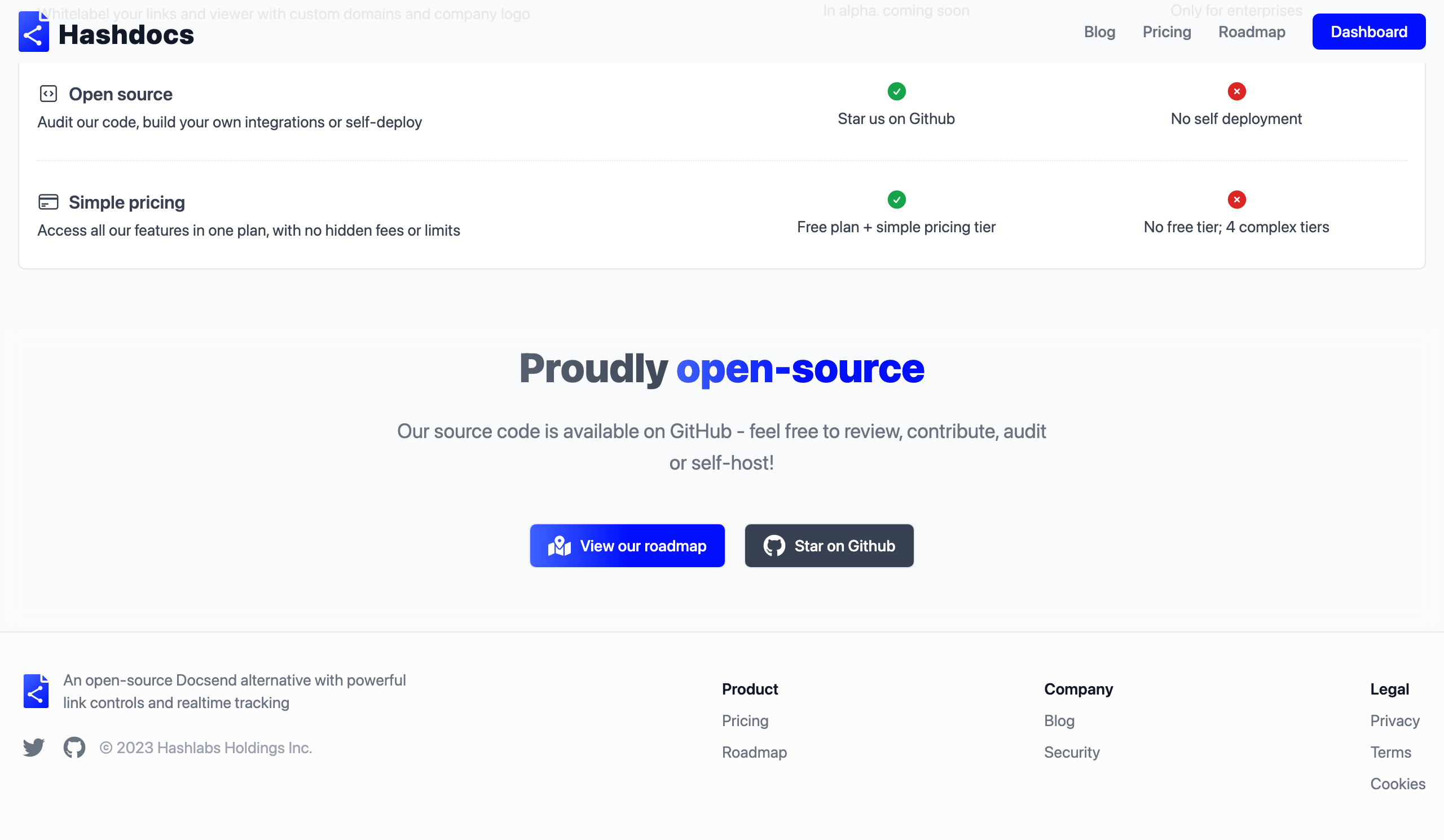
Task: Click the Dashboard button
Action: tap(1368, 32)
